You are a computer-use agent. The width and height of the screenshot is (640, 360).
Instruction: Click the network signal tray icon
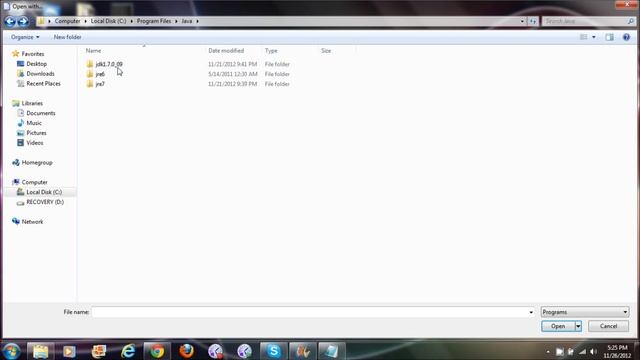click(582, 351)
